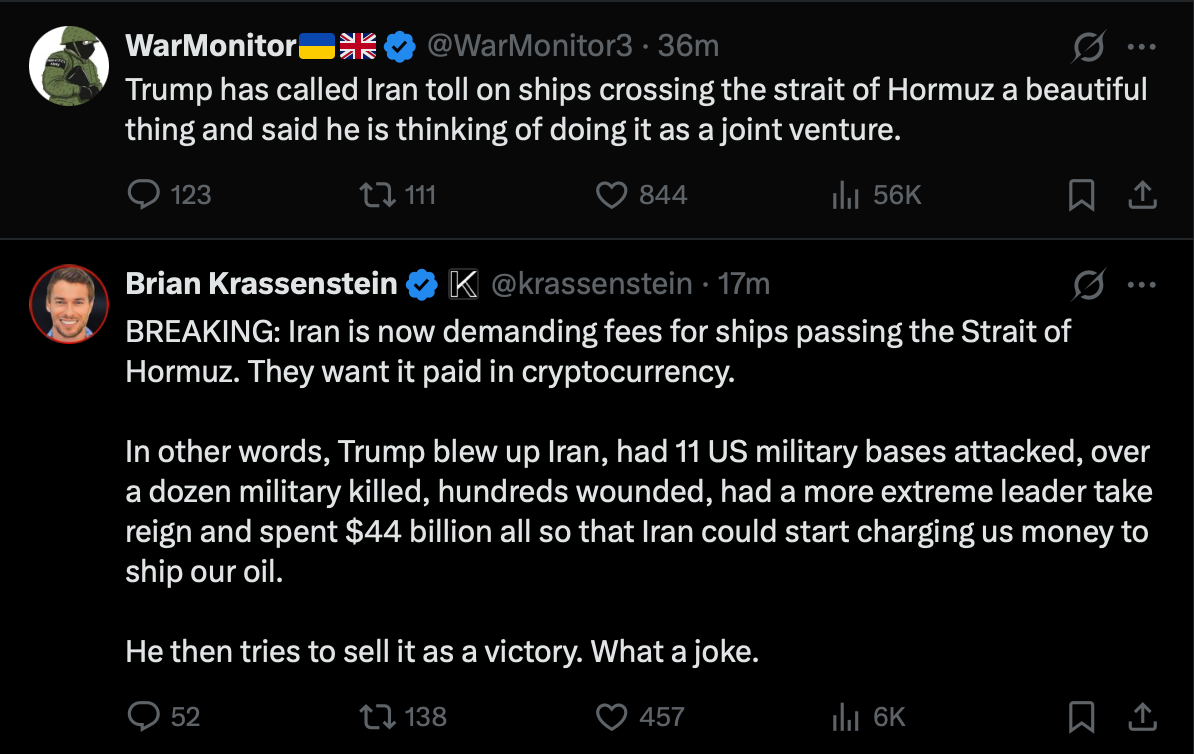
Task: Like WarMonitor's tweet
Action: pos(611,194)
